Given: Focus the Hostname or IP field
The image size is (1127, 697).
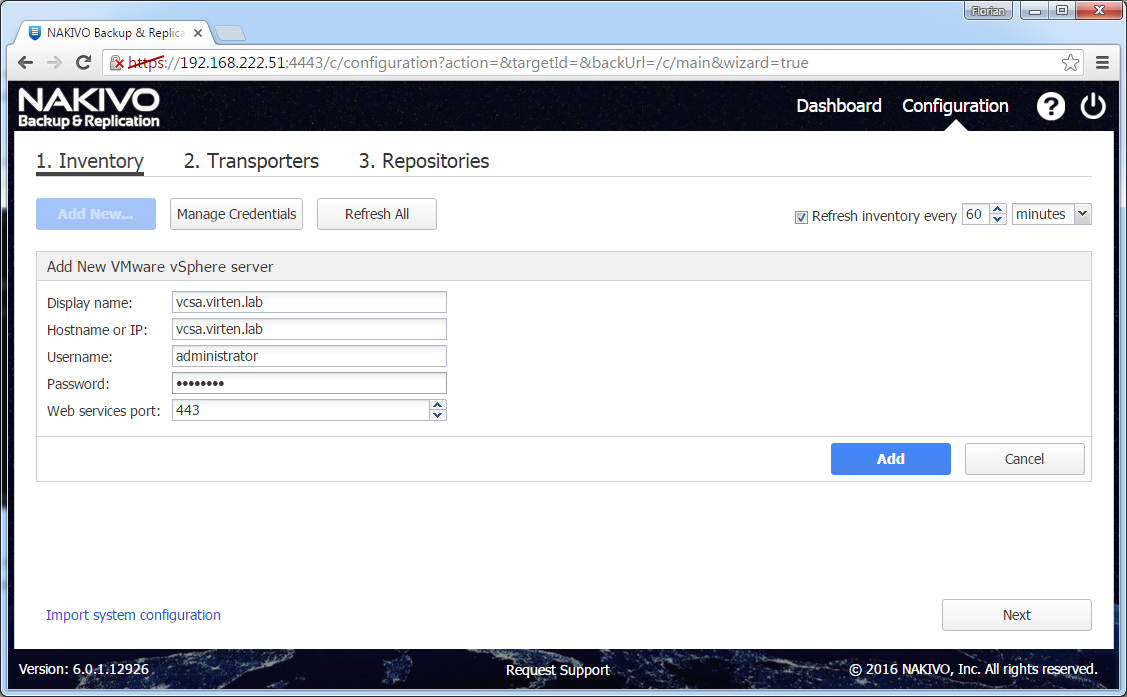Looking at the screenshot, I should click(309, 329).
